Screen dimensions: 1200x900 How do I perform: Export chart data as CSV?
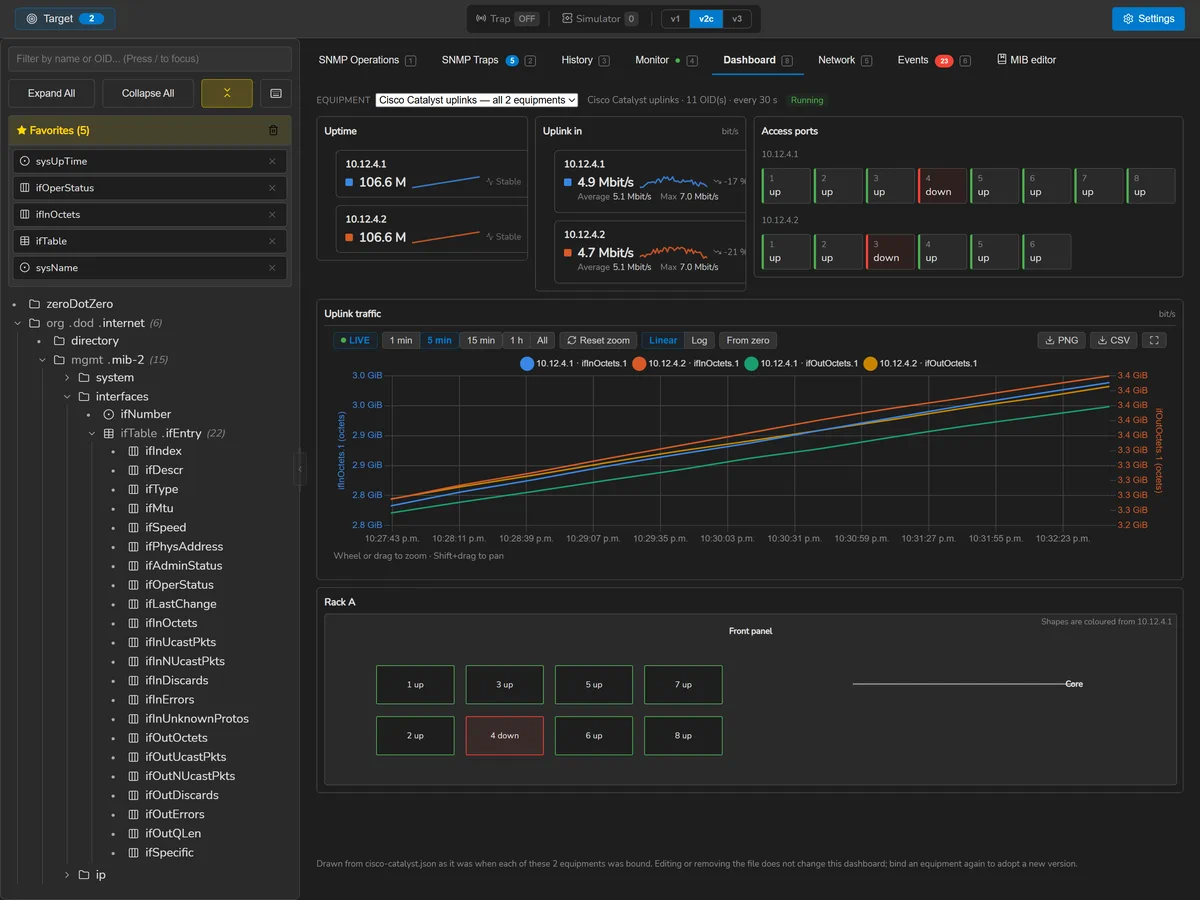[x=1113, y=340]
